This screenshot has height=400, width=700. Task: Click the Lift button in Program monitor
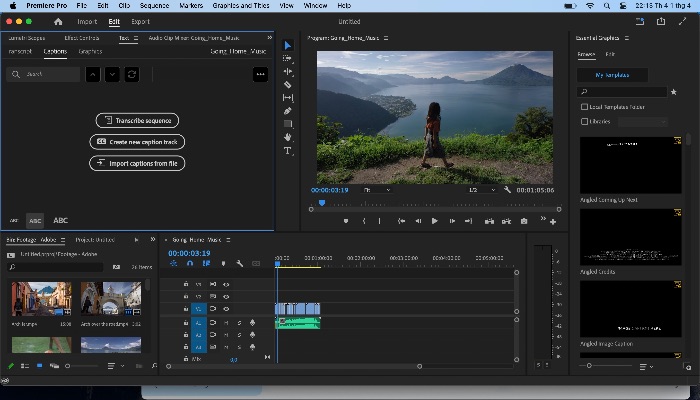pos(489,221)
